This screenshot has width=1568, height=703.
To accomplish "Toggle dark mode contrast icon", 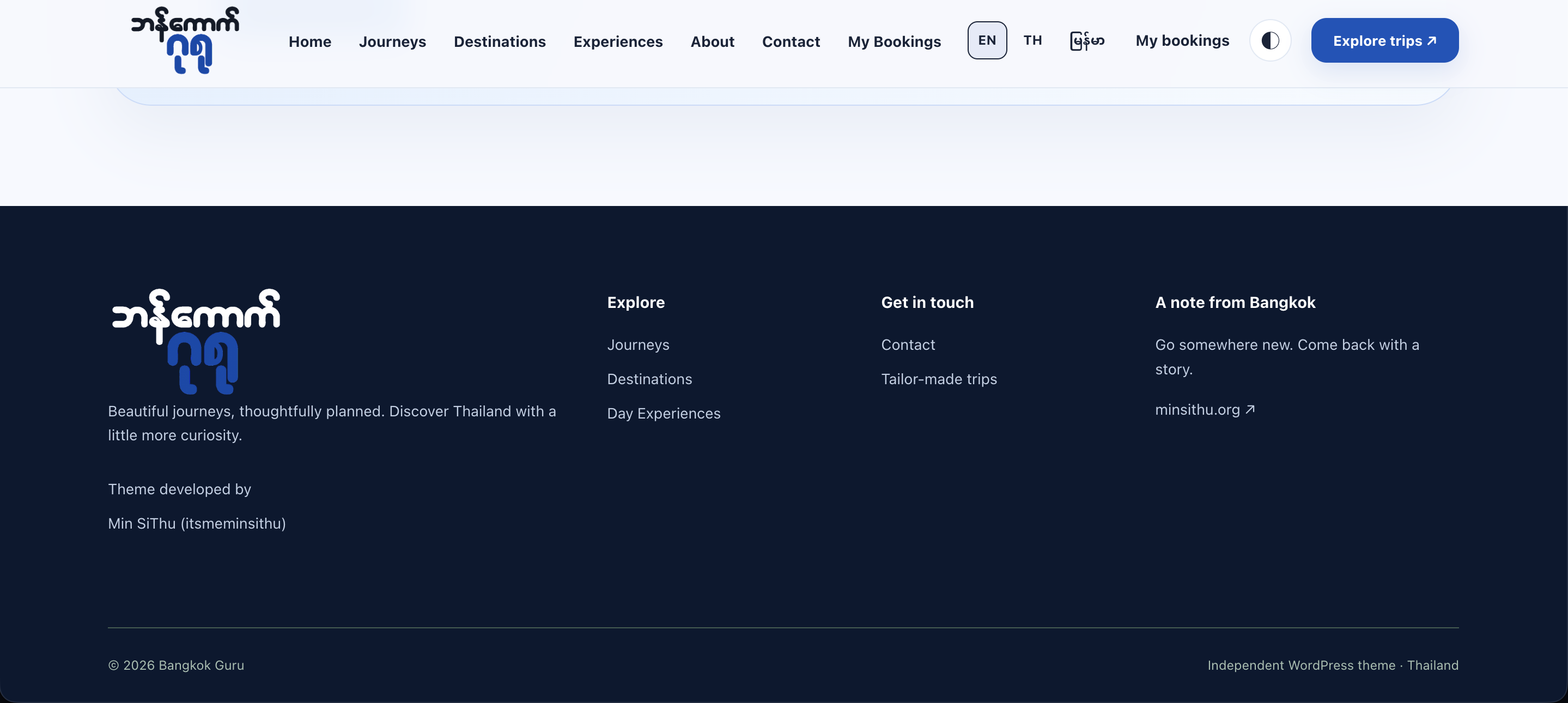I will point(1271,41).
